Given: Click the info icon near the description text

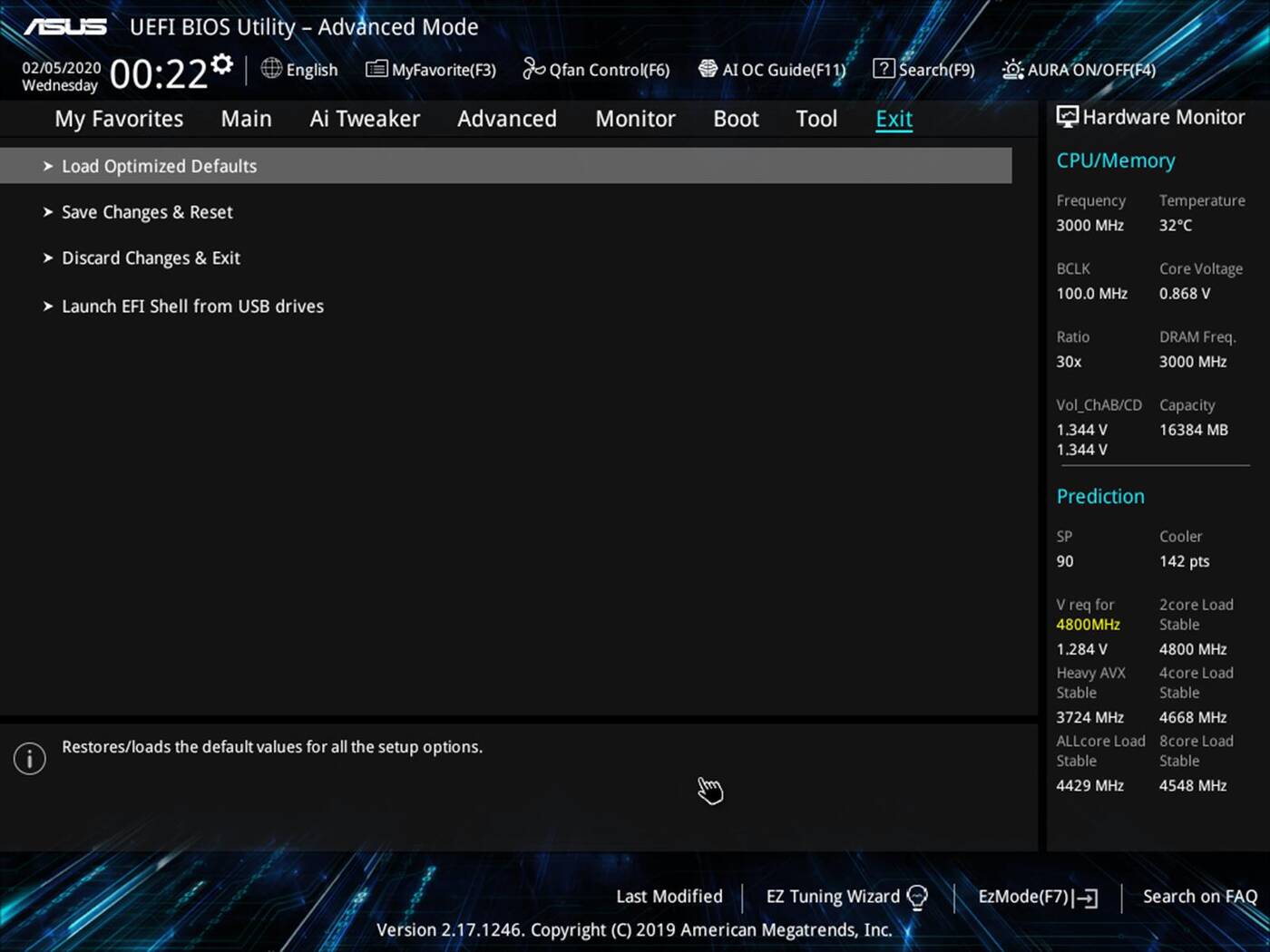Looking at the screenshot, I should (x=29, y=758).
